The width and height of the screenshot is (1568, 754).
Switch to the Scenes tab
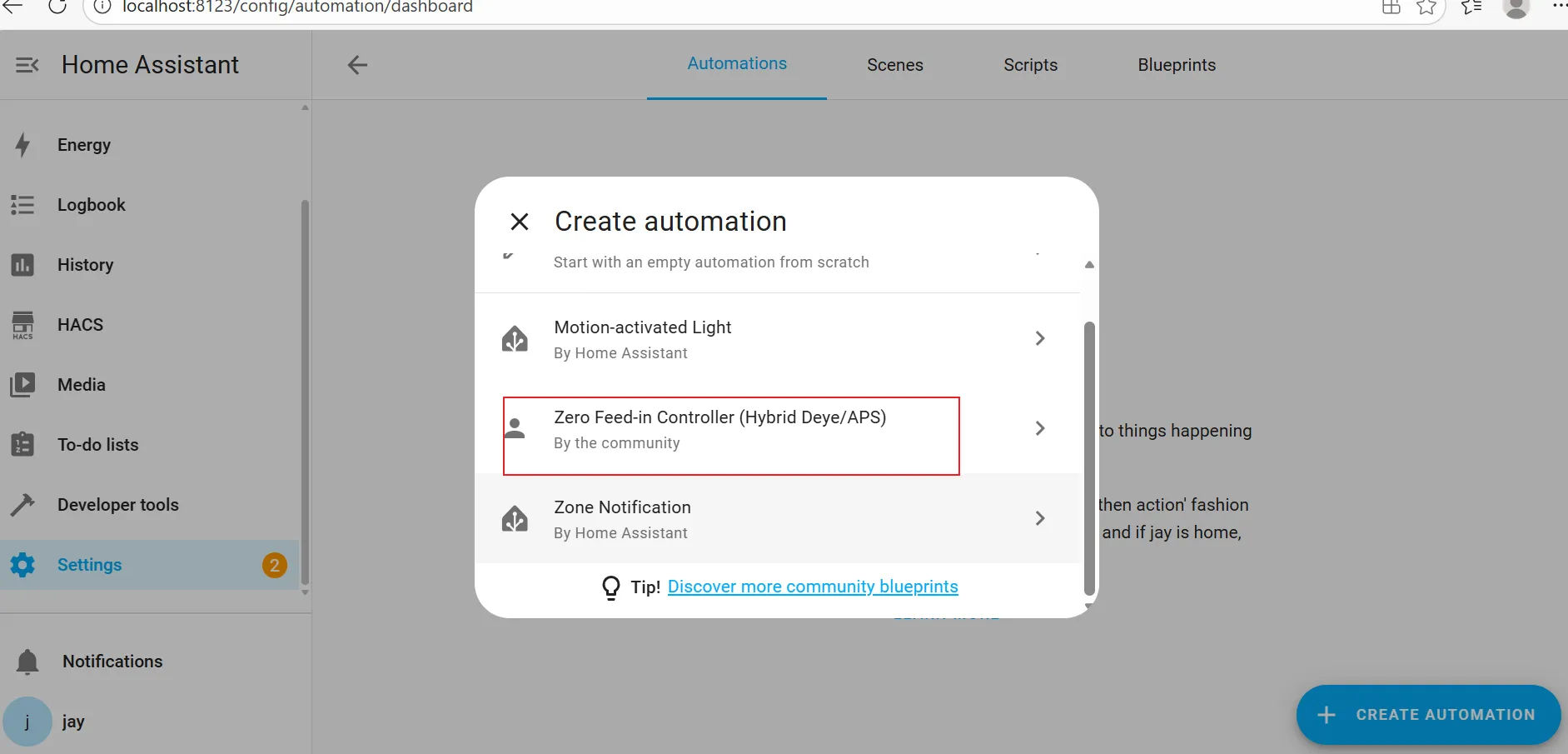894,65
